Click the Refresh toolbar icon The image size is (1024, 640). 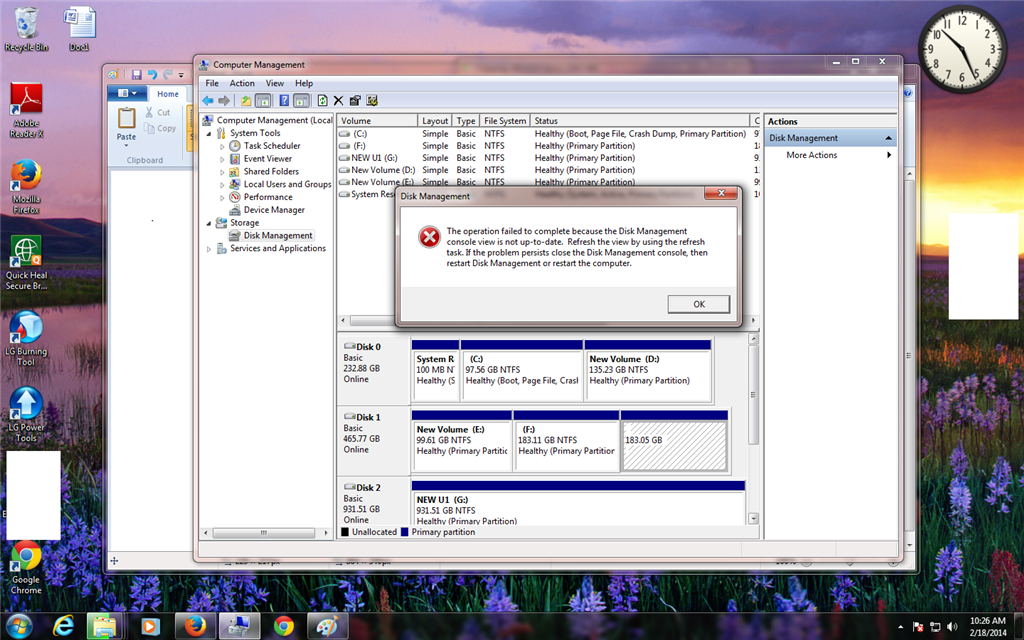(x=322, y=101)
